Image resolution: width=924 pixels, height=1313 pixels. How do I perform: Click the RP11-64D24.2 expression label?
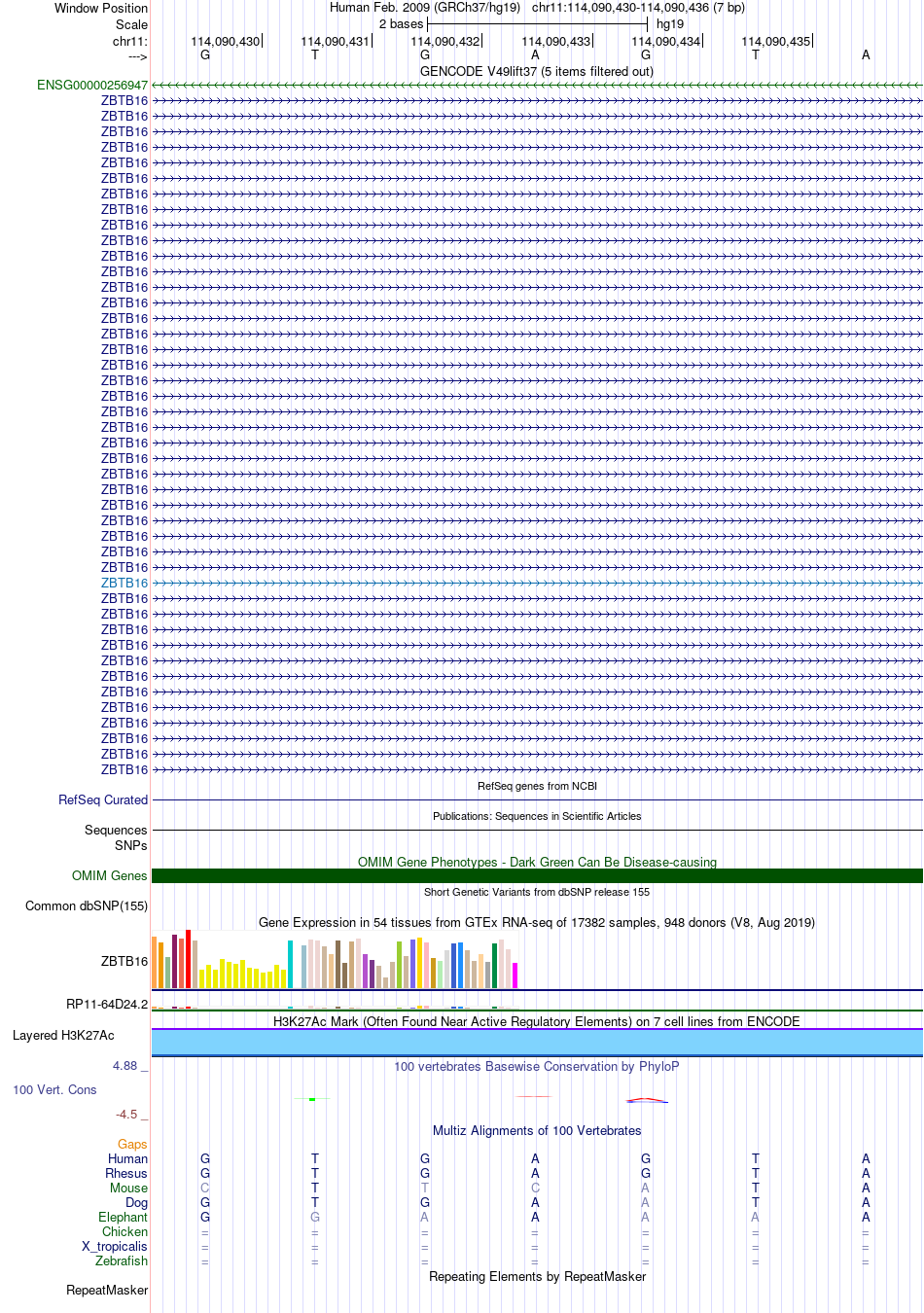pos(107,1005)
